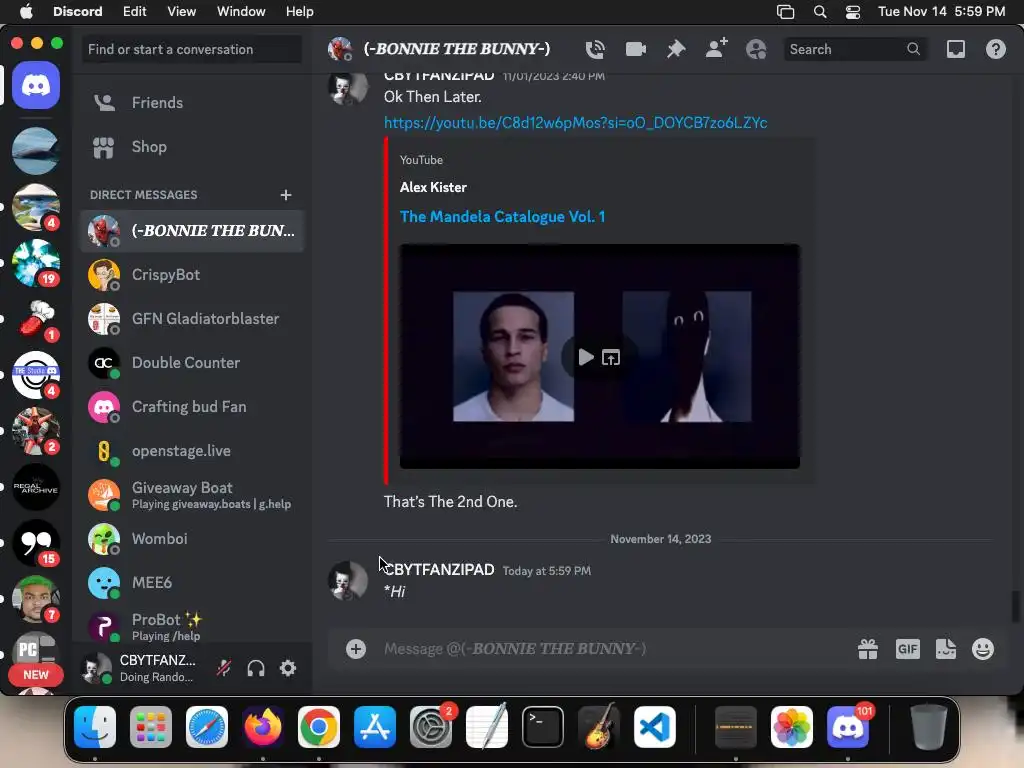Viewport: 1024px width, 768px height.
Task: Click the Bonnie avatar in chat header
Action: tap(340, 49)
